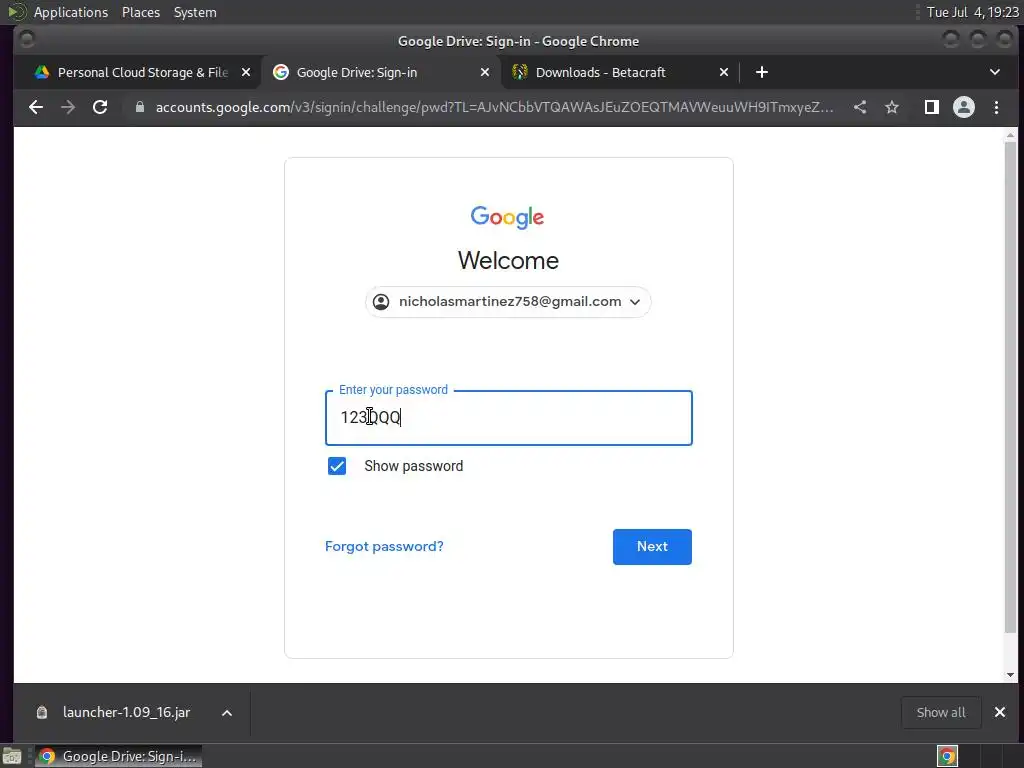Image resolution: width=1024 pixels, height=768 pixels.
Task: Share this page via share icon
Action: [860, 107]
